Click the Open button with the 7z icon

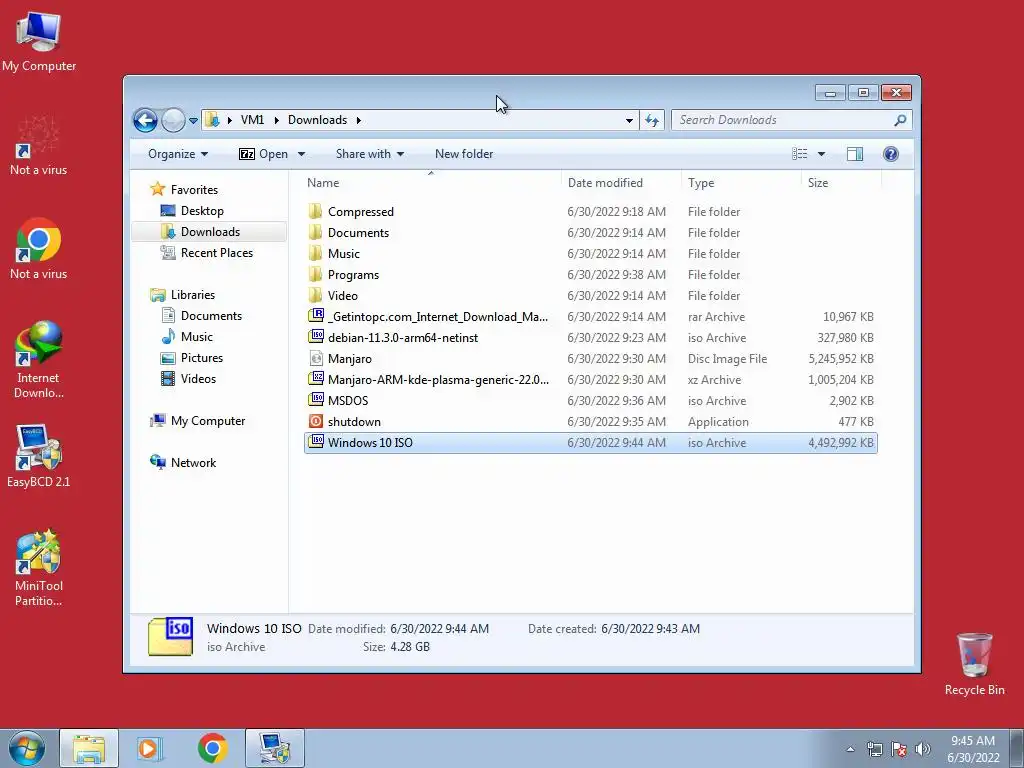pos(264,154)
